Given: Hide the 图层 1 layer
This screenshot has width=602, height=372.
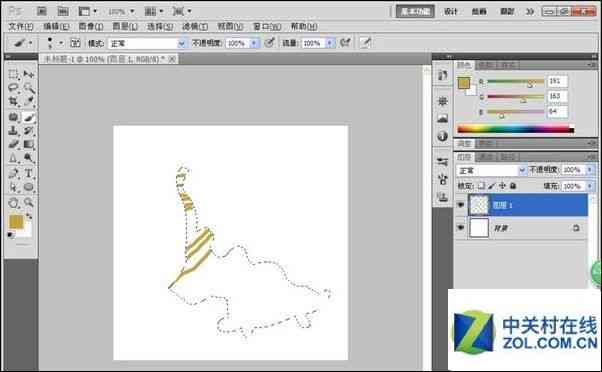Looking at the screenshot, I should point(460,205).
